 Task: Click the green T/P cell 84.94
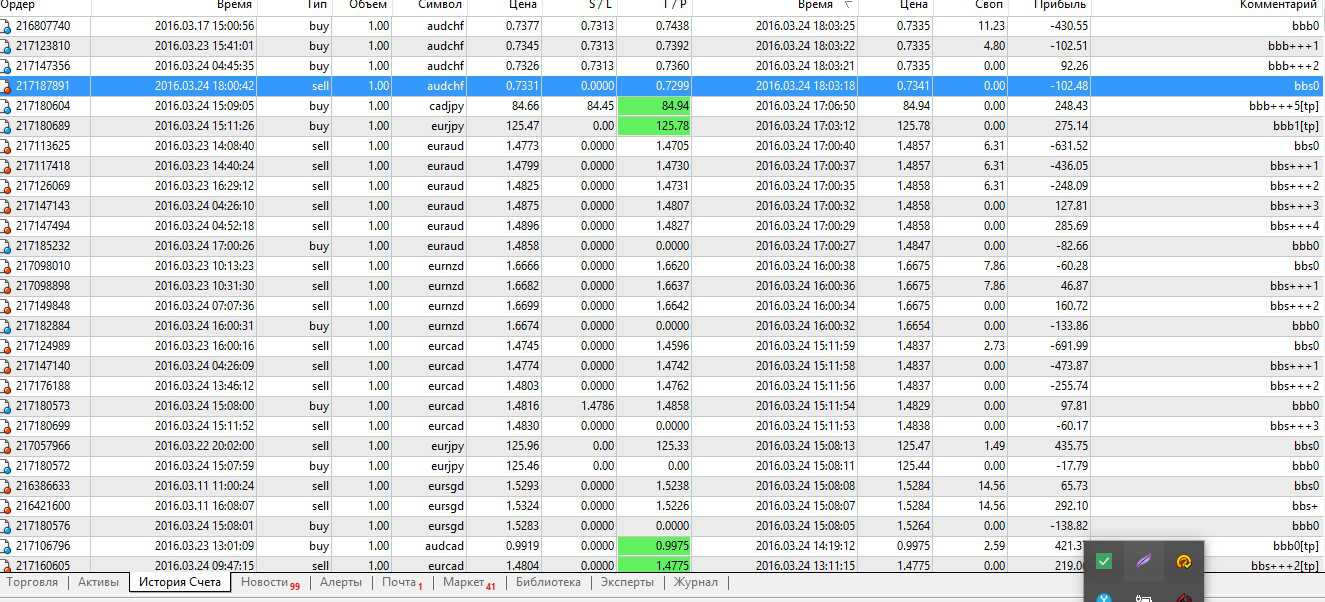[654, 106]
